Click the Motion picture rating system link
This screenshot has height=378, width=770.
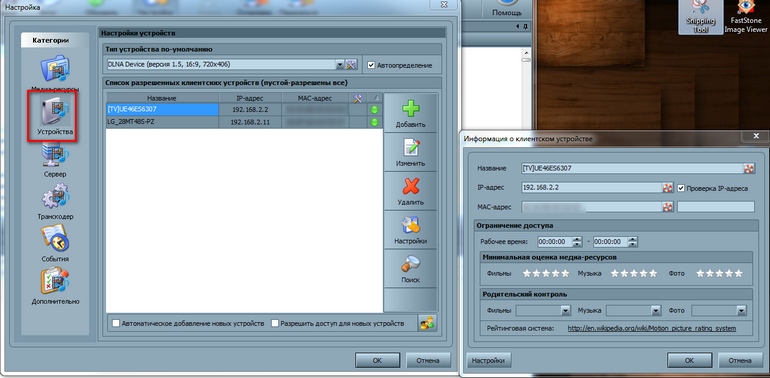tap(652, 328)
